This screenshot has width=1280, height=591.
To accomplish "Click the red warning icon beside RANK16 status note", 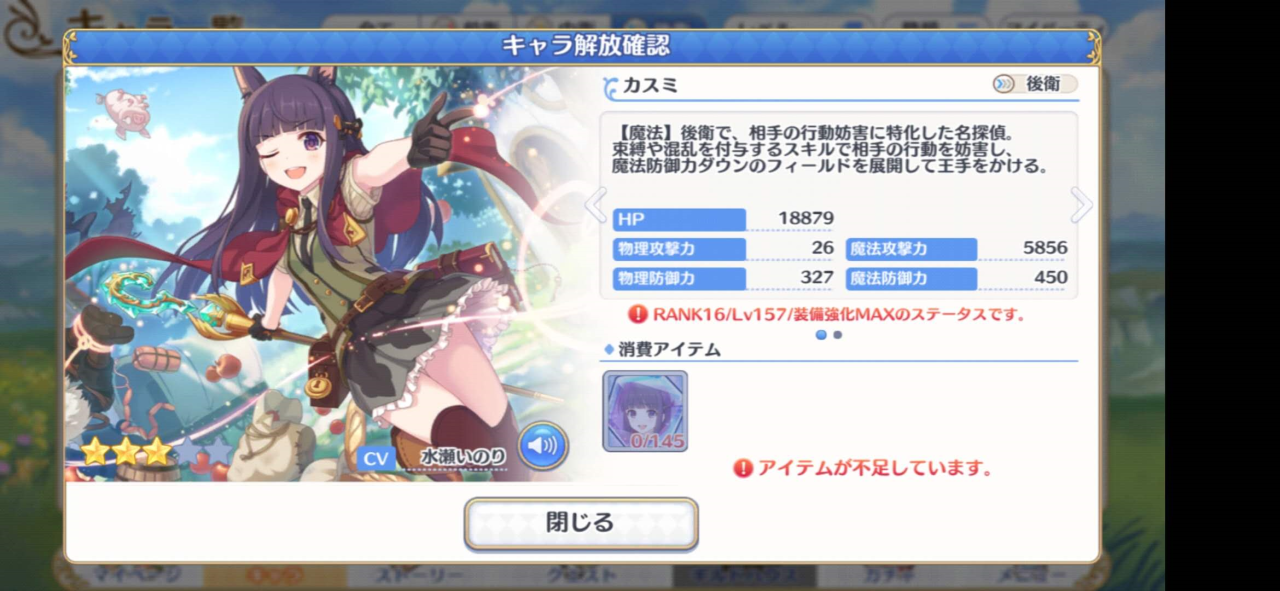I will (x=638, y=314).
